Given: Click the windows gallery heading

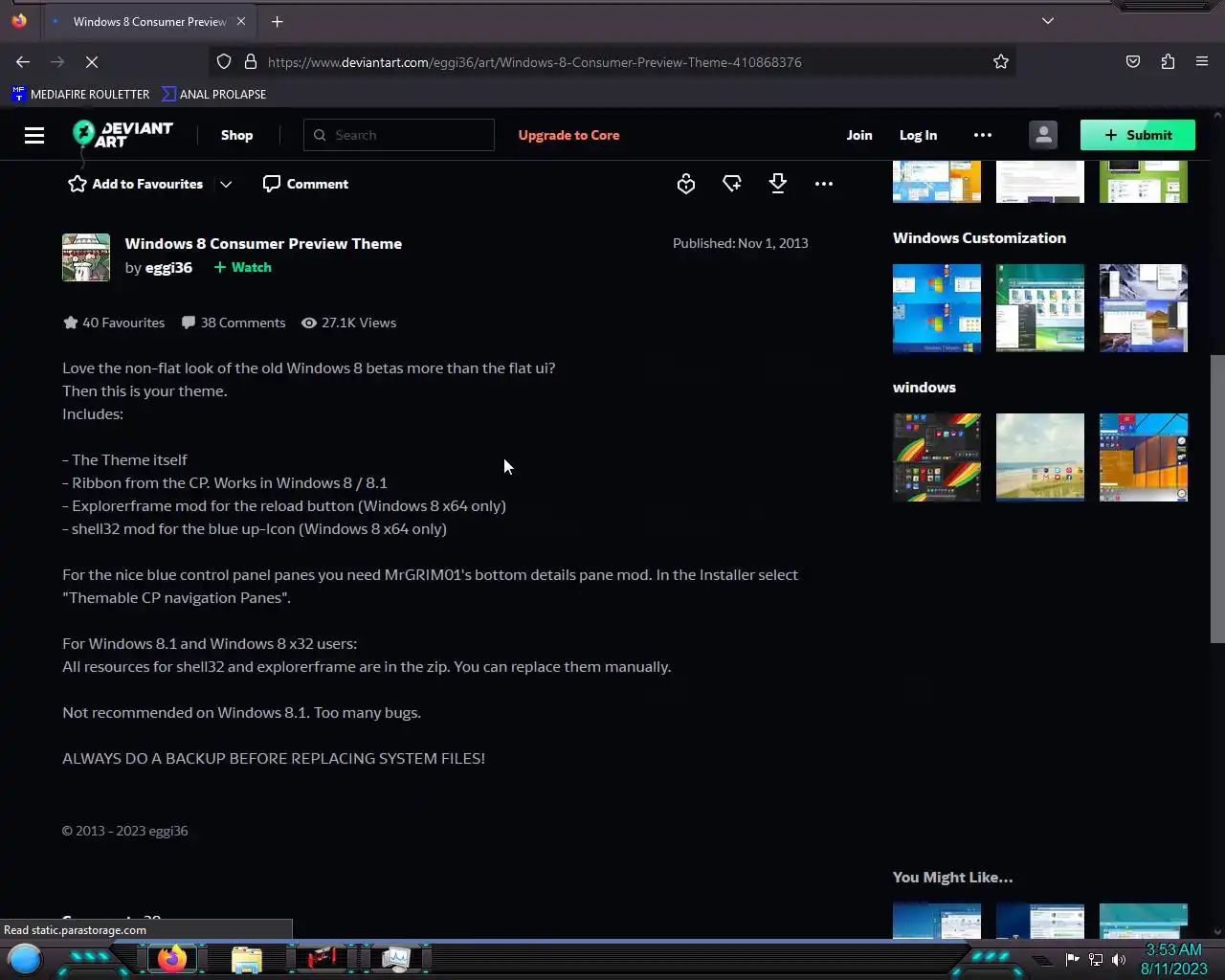Looking at the screenshot, I should point(924,387).
